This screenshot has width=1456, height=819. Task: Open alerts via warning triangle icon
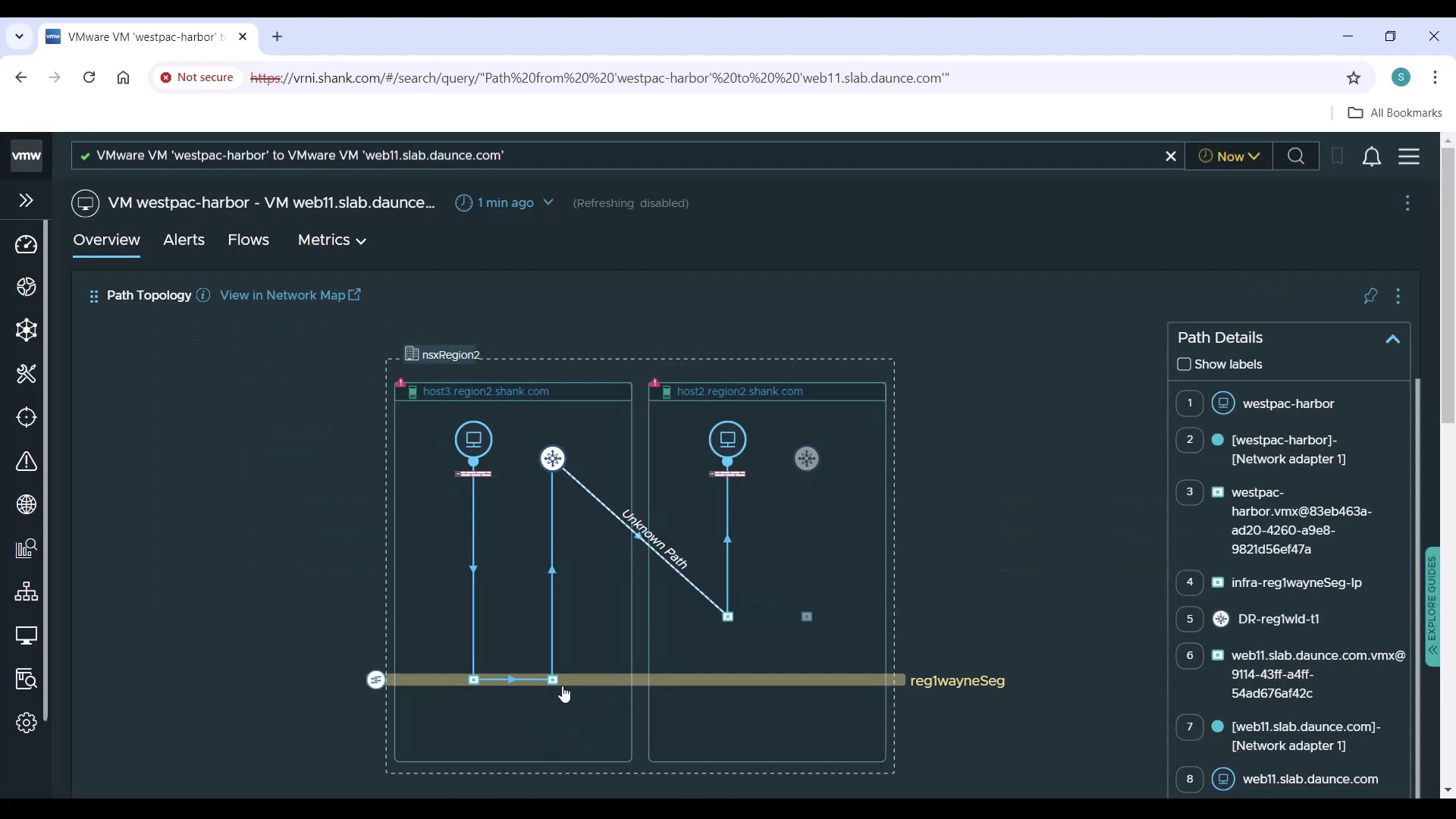[x=27, y=462]
